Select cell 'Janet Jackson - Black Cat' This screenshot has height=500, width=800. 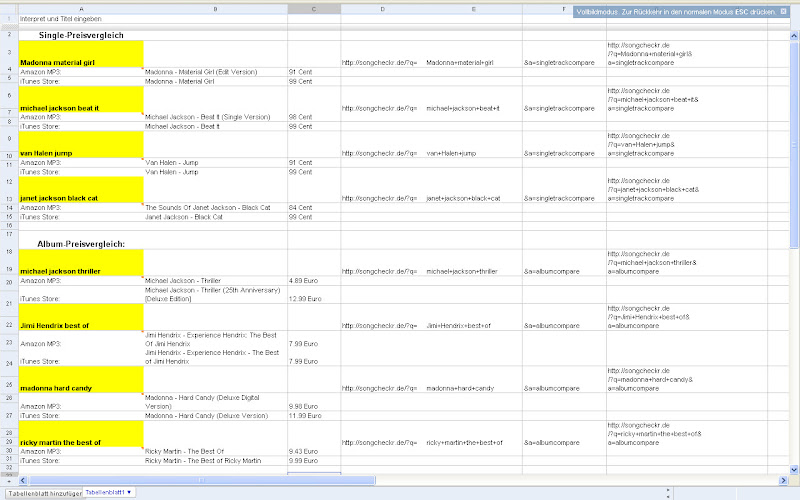[x=215, y=217]
